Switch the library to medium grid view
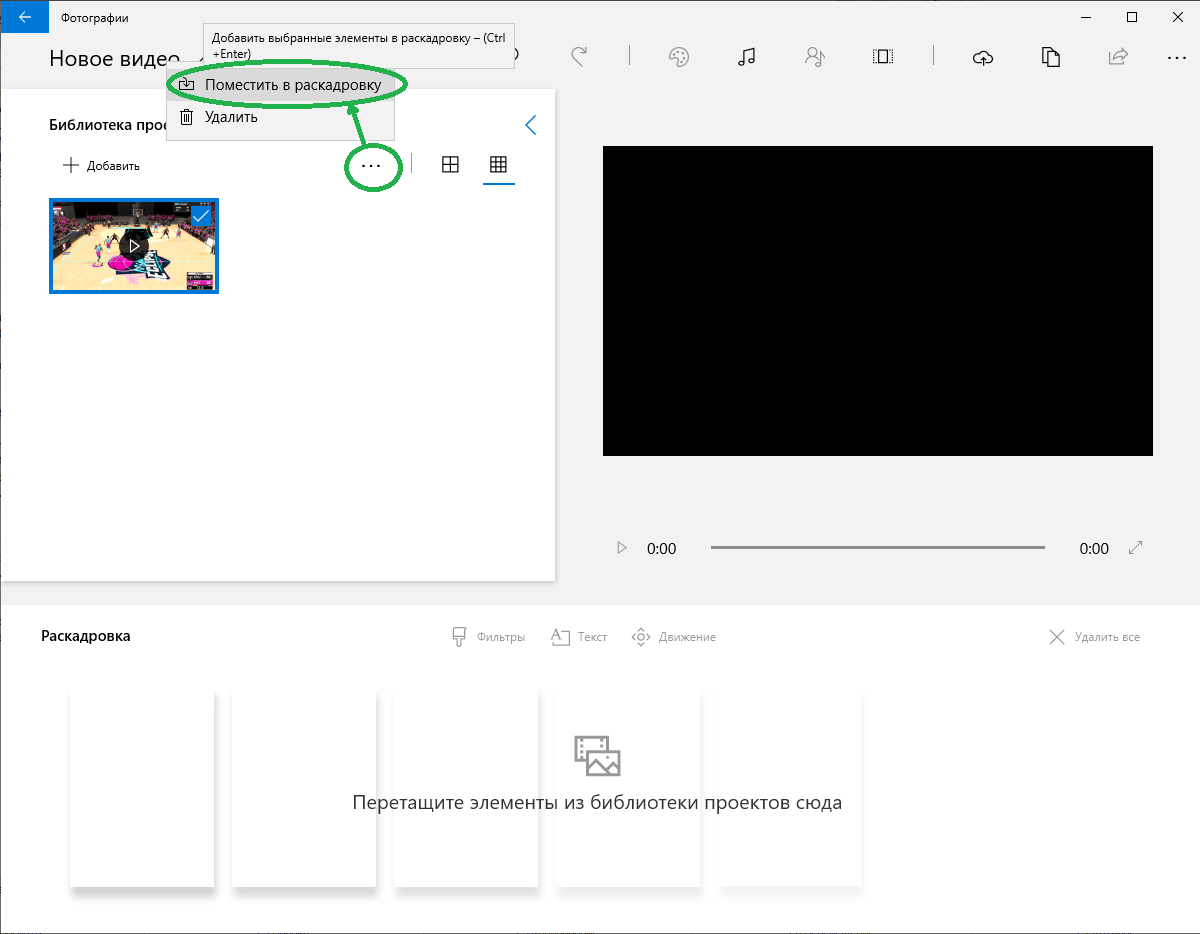The width and height of the screenshot is (1200, 934). point(450,165)
